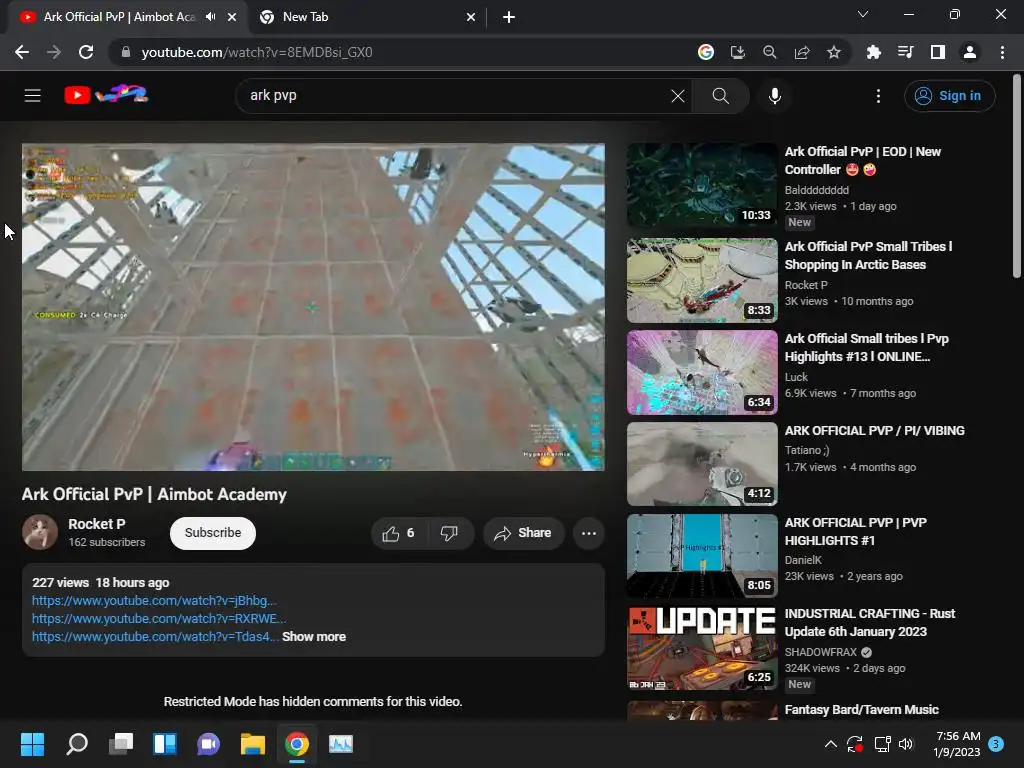Viewport: 1024px width, 768px height.
Task: Open a new browser tab
Action: pos(509,18)
